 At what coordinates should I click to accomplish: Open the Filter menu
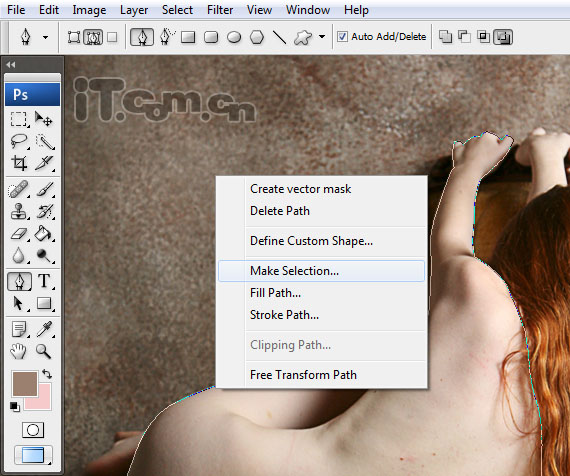(220, 10)
